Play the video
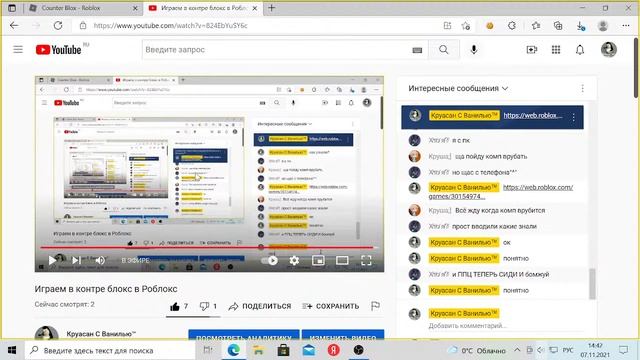 coord(52,260)
